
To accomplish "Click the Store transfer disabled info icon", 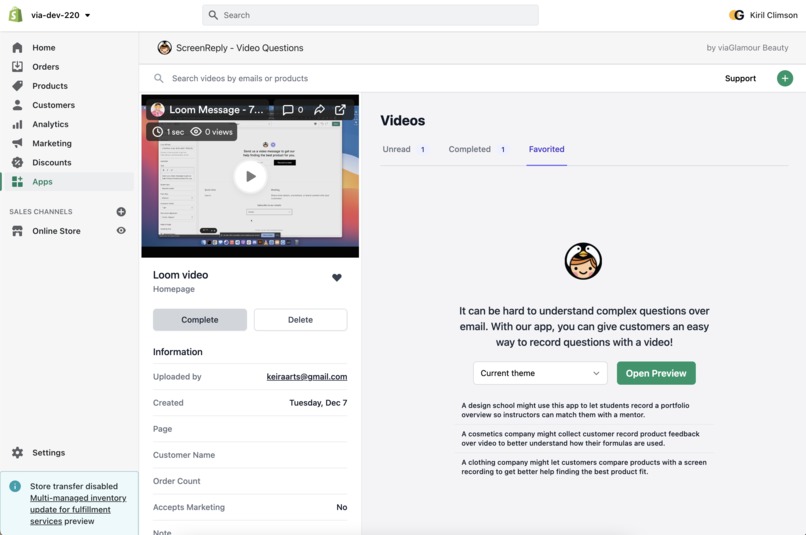I will 15,486.
